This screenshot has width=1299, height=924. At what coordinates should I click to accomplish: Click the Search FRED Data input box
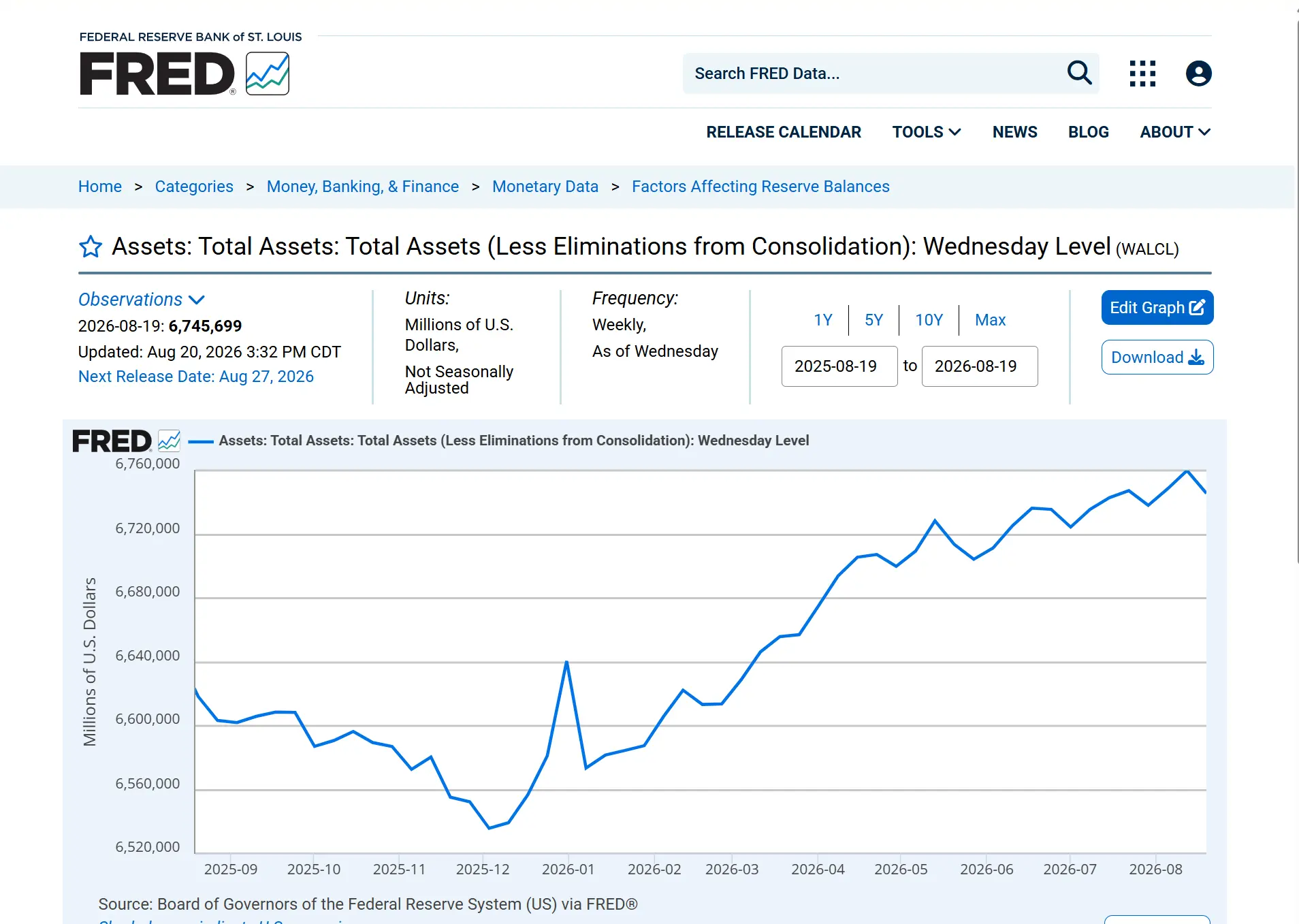click(x=875, y=74)
